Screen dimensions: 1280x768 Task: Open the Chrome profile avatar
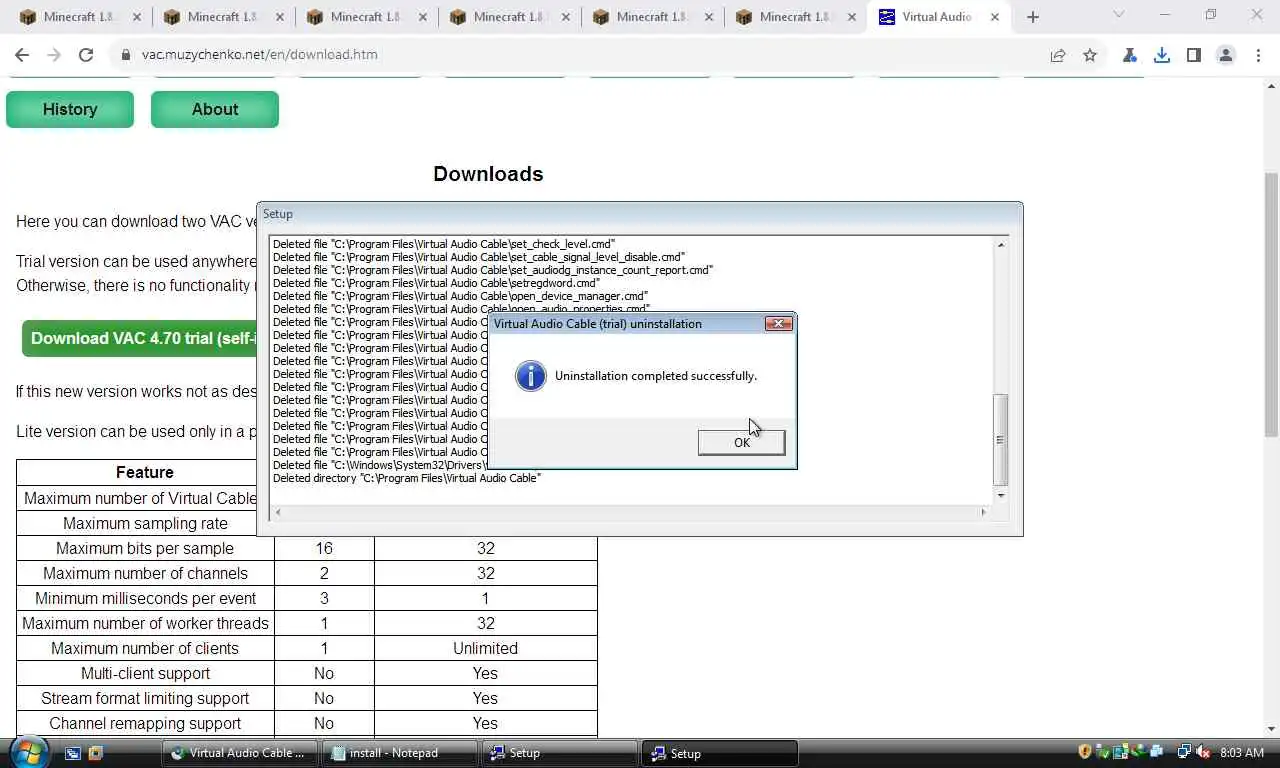(1226, 55)
